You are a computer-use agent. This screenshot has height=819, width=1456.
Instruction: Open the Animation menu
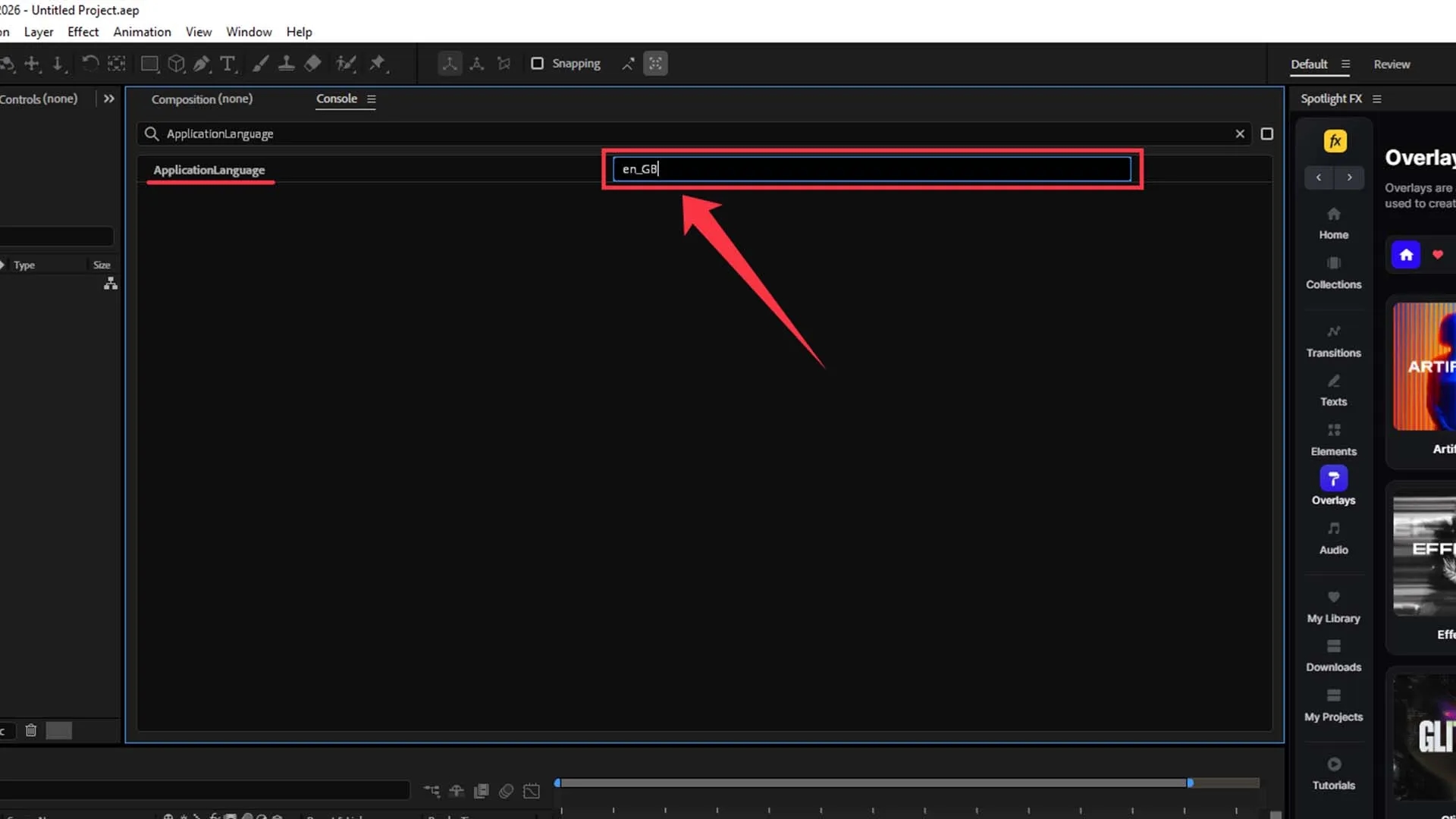[142, 32]
